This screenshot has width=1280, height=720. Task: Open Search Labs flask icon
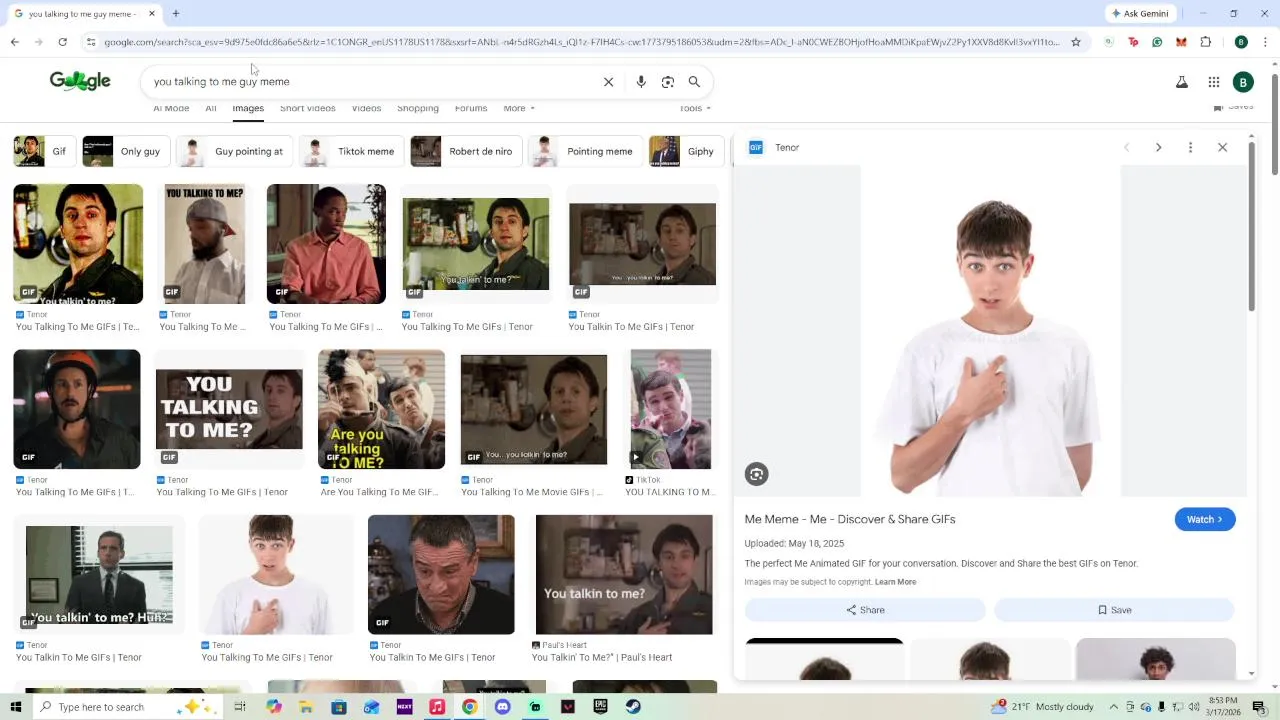(1182, 82)
